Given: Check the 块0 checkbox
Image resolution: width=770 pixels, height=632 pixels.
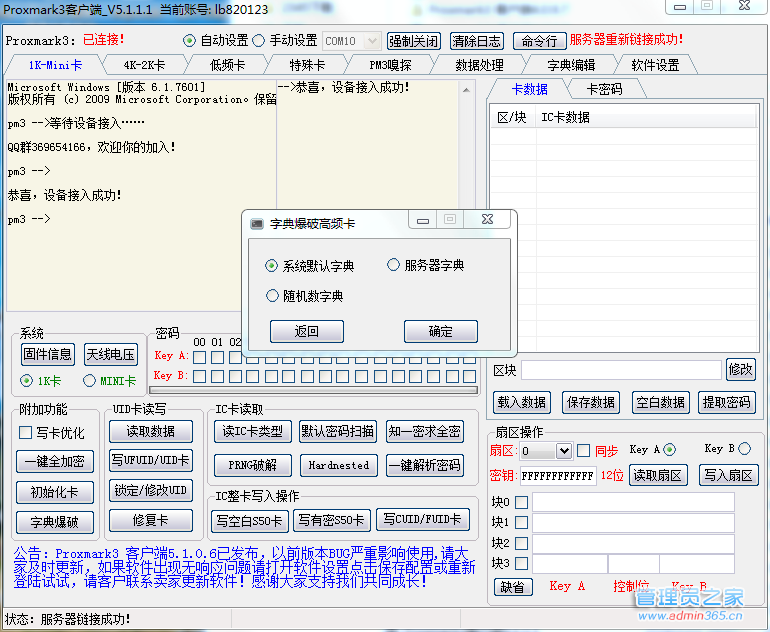Looking at the screenshot, I should (x=522, y=502).
